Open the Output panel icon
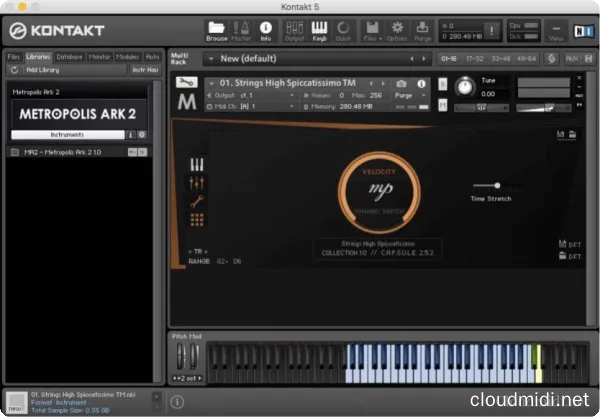The width and height of the screenshot is (600, 417). pyautogui.click(x=294, y=29)
